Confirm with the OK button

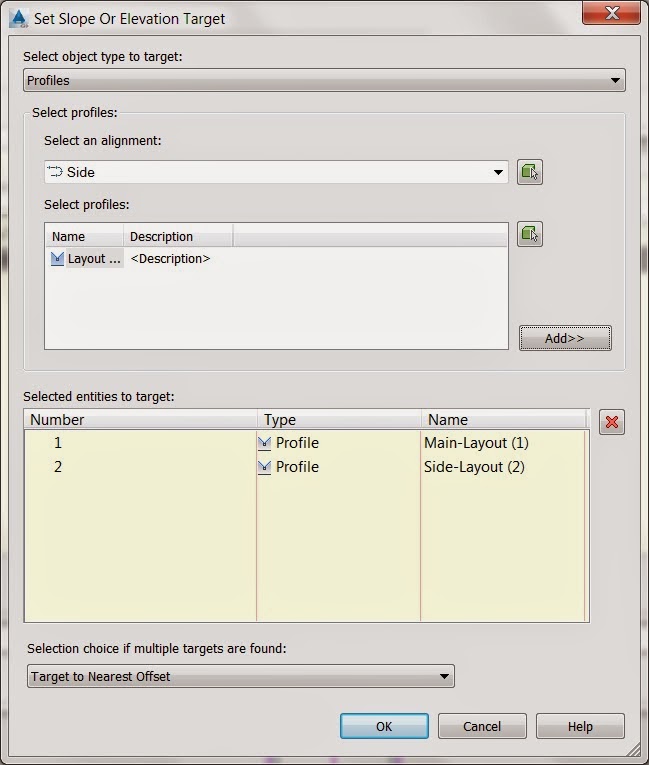[x=384, y=726]
